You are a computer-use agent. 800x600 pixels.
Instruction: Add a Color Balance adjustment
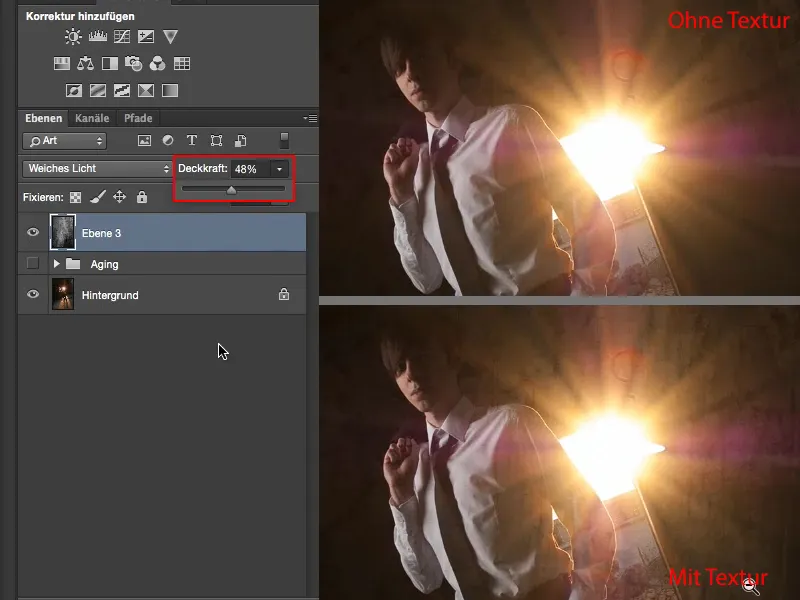pyautogui.click(x=85, y=62)
